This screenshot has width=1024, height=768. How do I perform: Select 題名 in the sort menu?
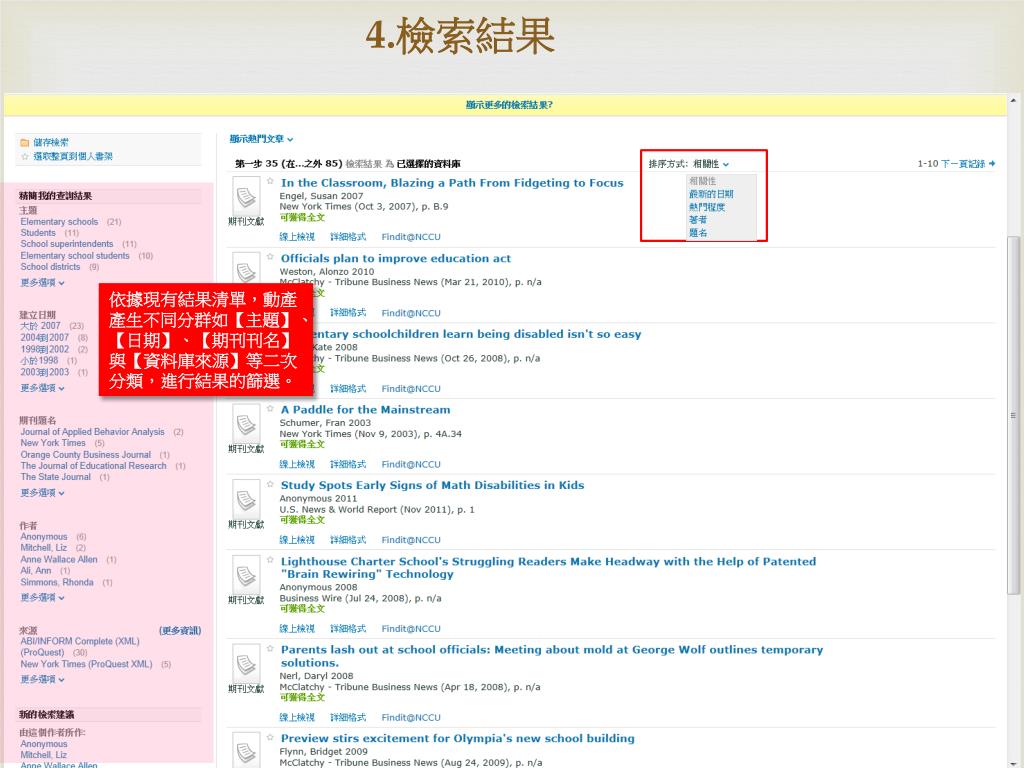698,233
